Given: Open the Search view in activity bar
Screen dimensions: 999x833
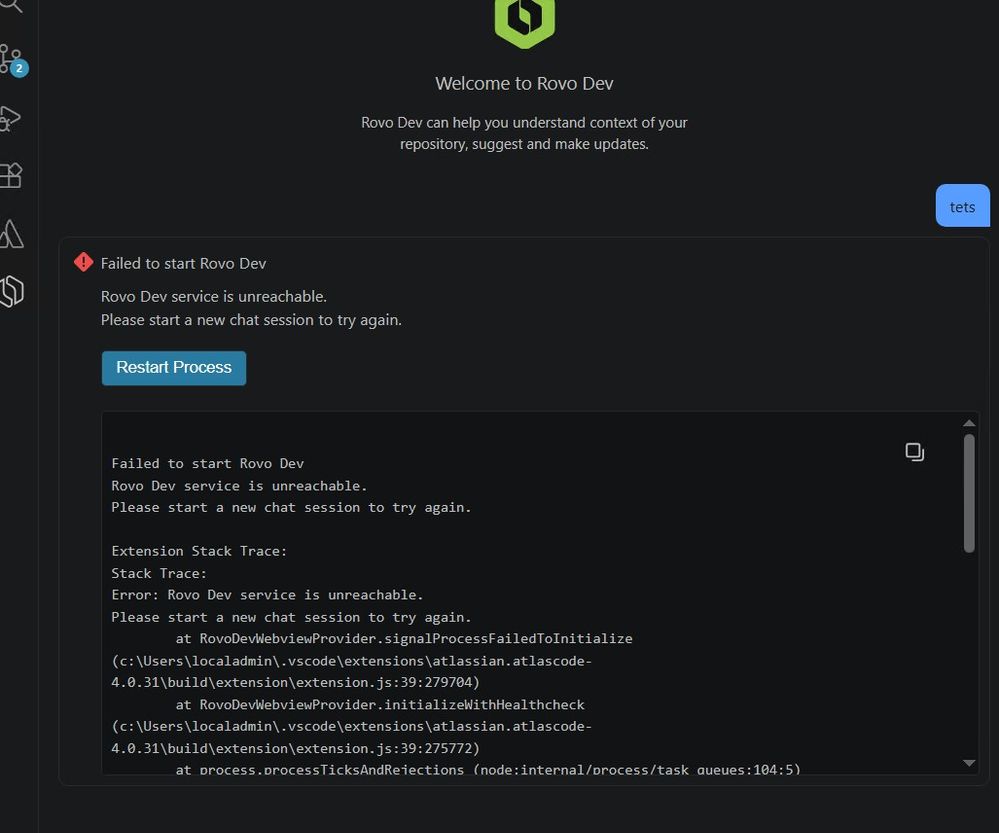Looking at the screenshot, I should (11, 5).
